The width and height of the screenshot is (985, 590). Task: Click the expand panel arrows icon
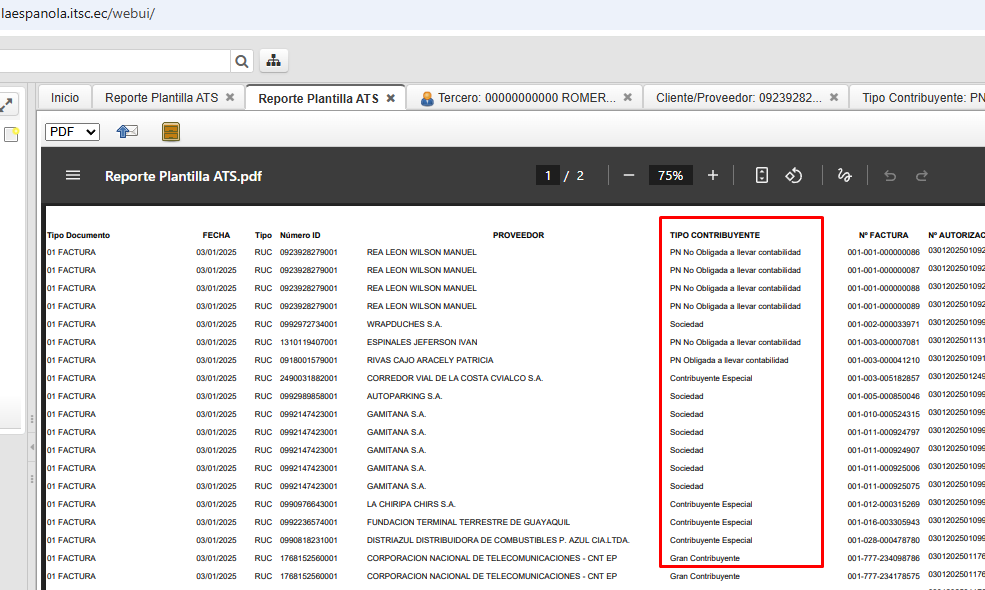coord(7,104)
